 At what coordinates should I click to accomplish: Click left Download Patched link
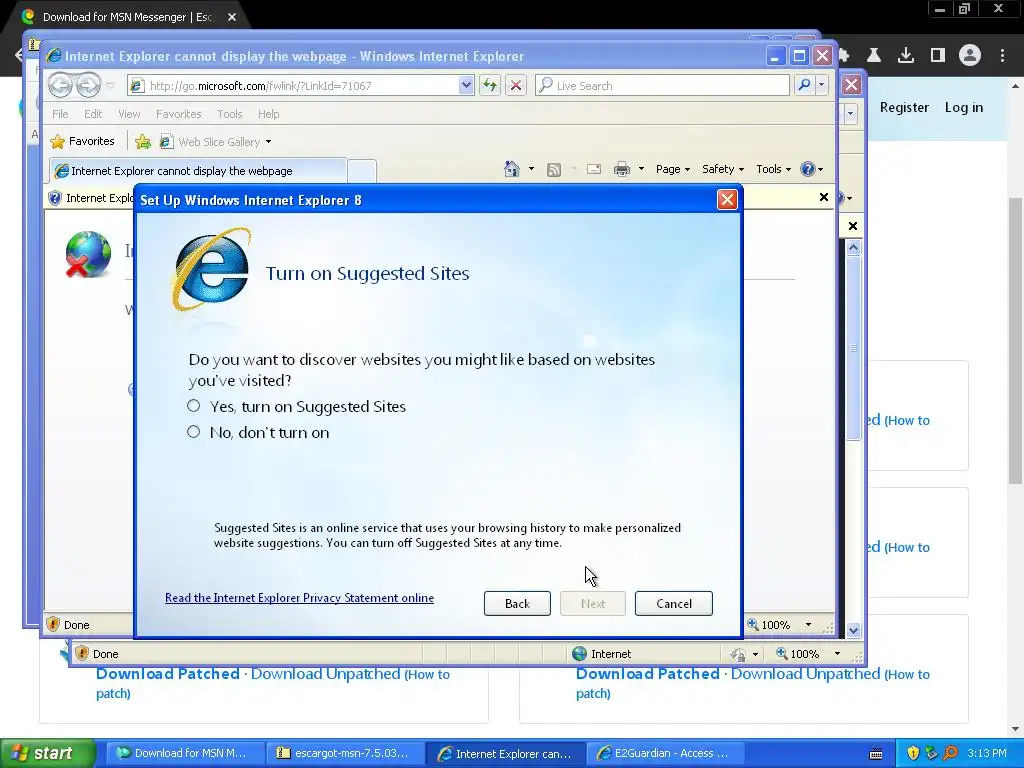(168, 674)
